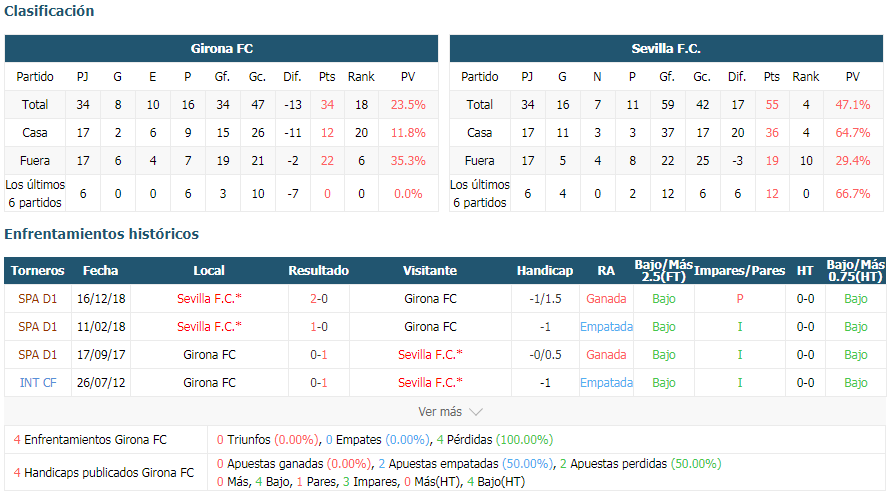The image size is (892, 493).
Task: Click Girona FC visitor in 11/02/18 row
Action: 430,326
